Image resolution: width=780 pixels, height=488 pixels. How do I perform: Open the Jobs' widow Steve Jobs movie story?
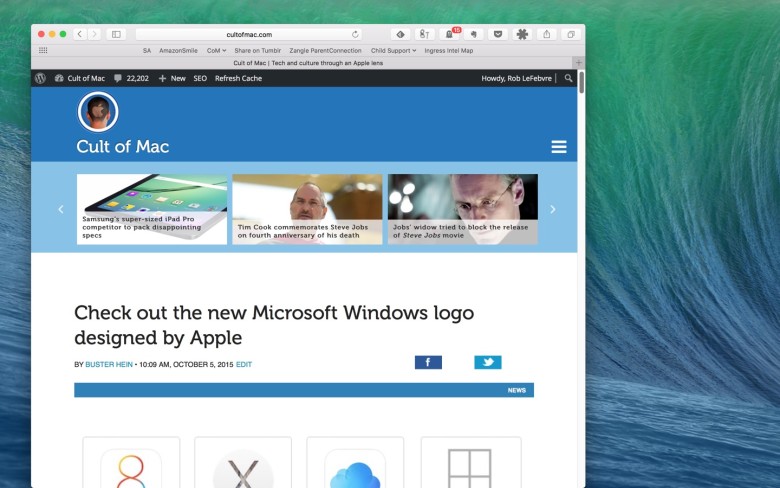click(463, 209)
